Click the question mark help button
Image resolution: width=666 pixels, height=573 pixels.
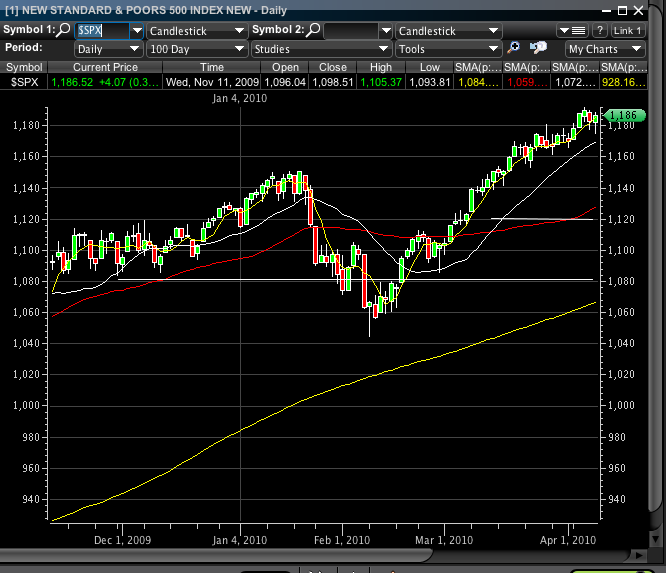tap(600, 31)
